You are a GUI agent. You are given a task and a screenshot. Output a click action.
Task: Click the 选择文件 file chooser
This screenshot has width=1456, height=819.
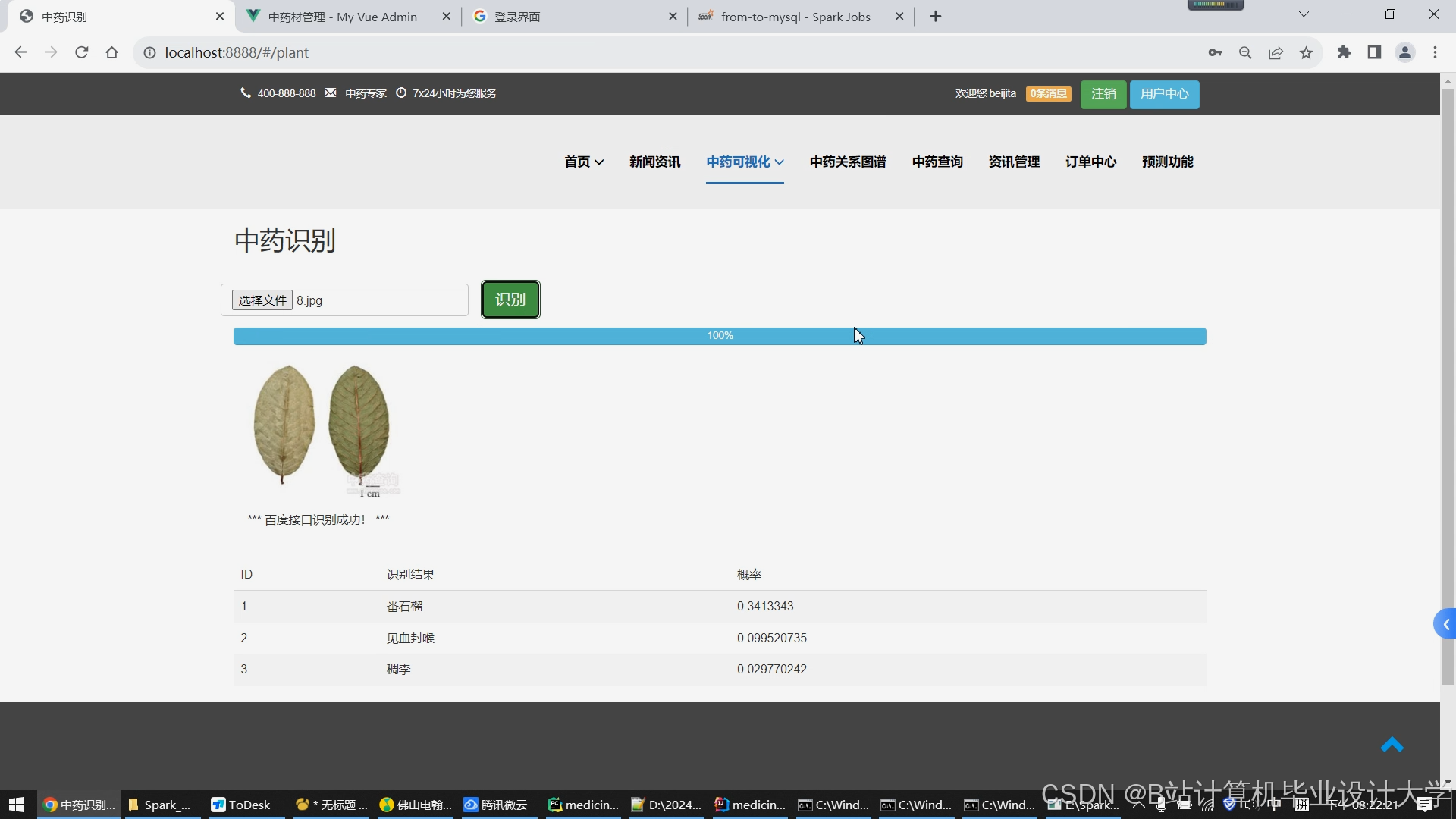pyautogui.click(x=262, y=300)
